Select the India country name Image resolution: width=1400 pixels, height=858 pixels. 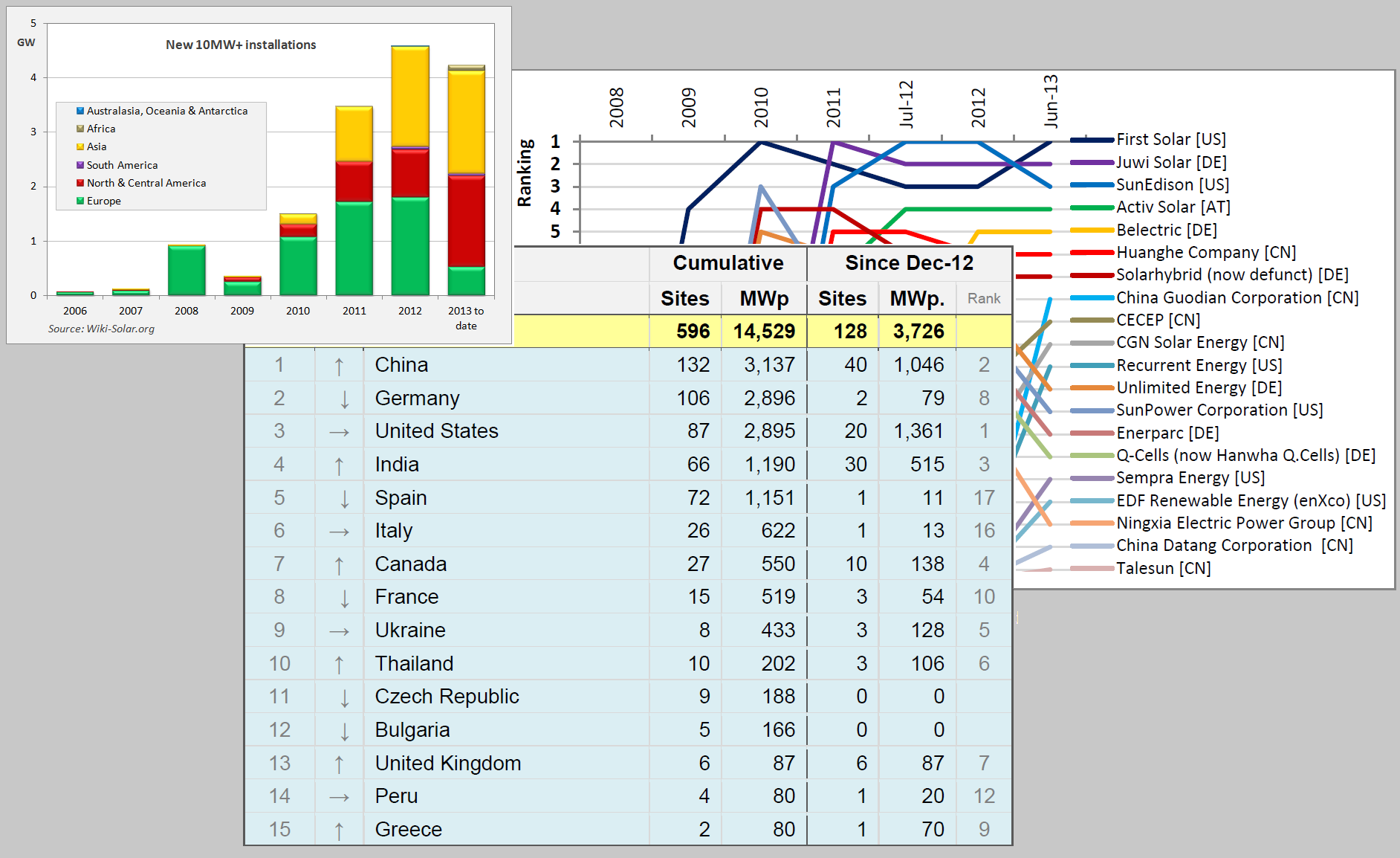pyautogui.click(x=397, y=465)
